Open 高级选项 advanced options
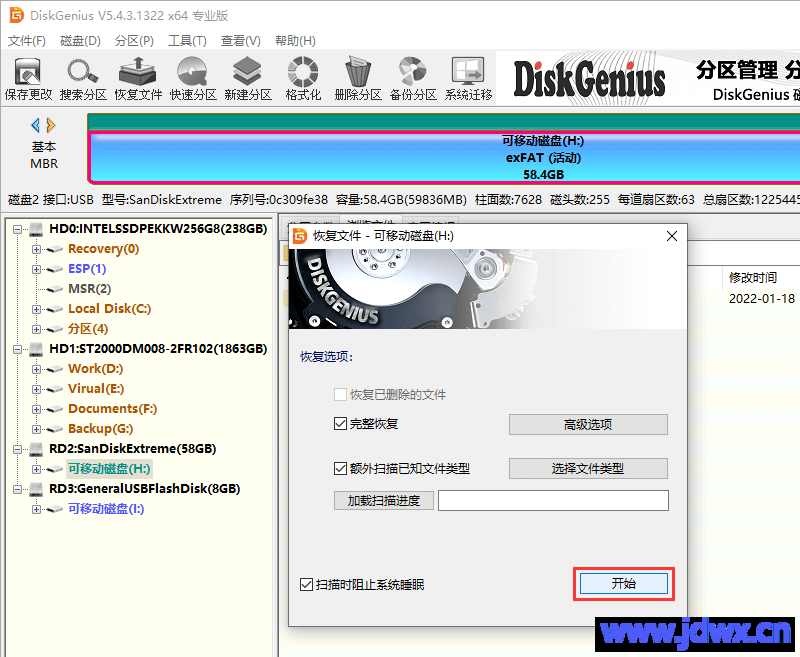800x657 pixels. (588, 424)
